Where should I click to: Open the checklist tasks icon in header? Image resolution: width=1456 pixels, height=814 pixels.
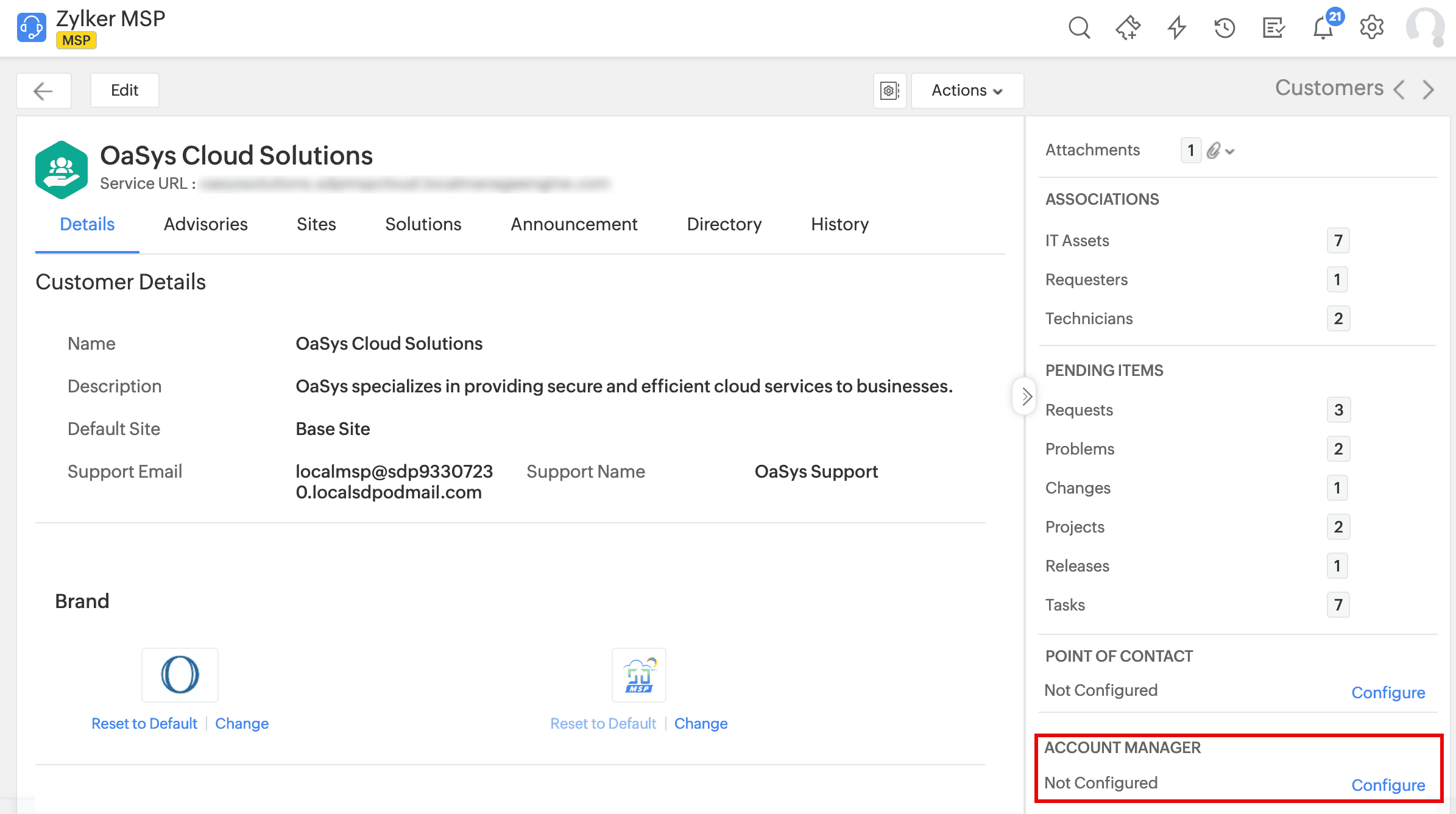(1273, 28)
